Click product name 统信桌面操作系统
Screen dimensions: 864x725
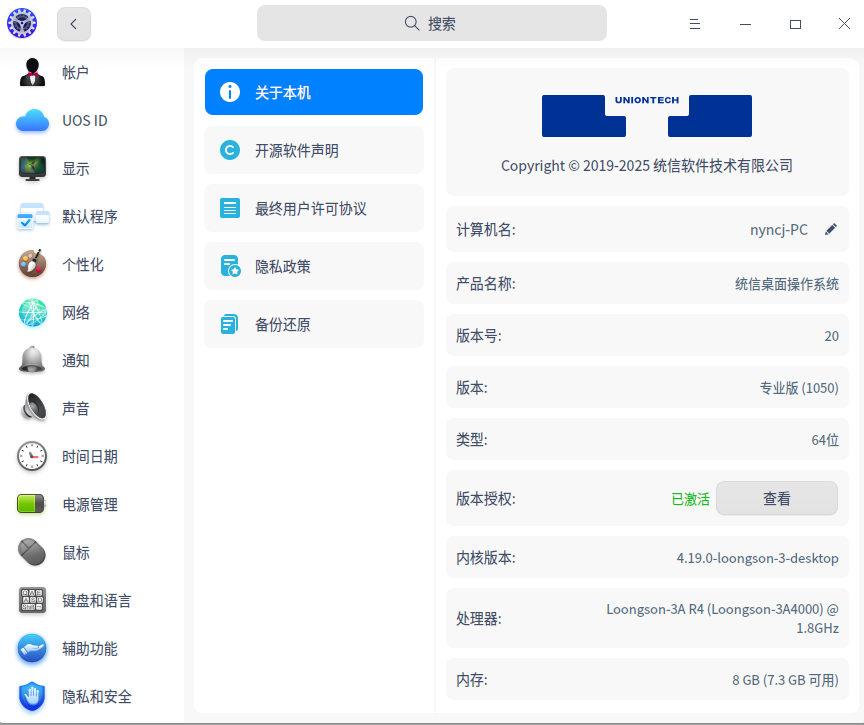point(787,284)
